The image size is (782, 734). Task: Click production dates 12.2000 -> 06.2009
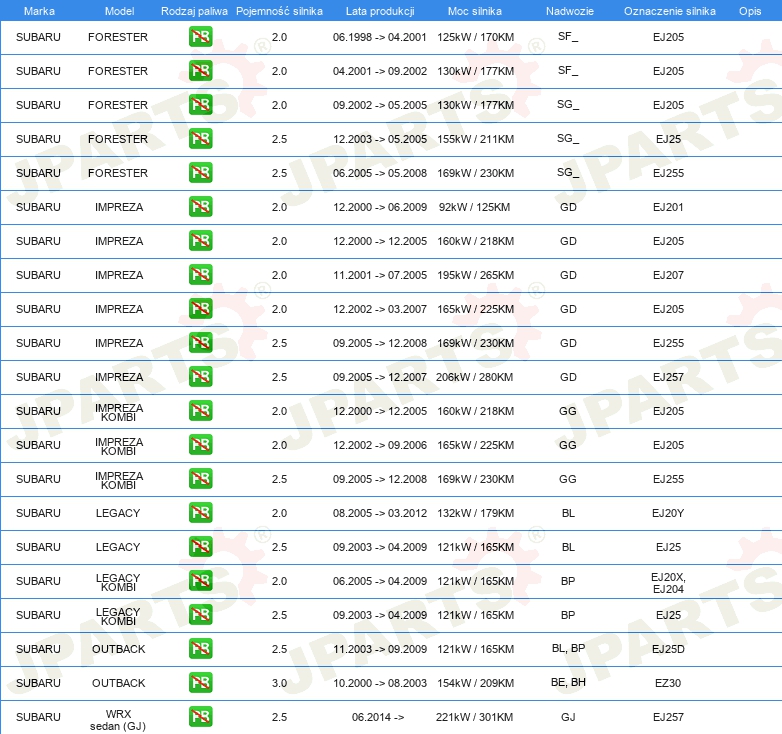tap(380, 207)
